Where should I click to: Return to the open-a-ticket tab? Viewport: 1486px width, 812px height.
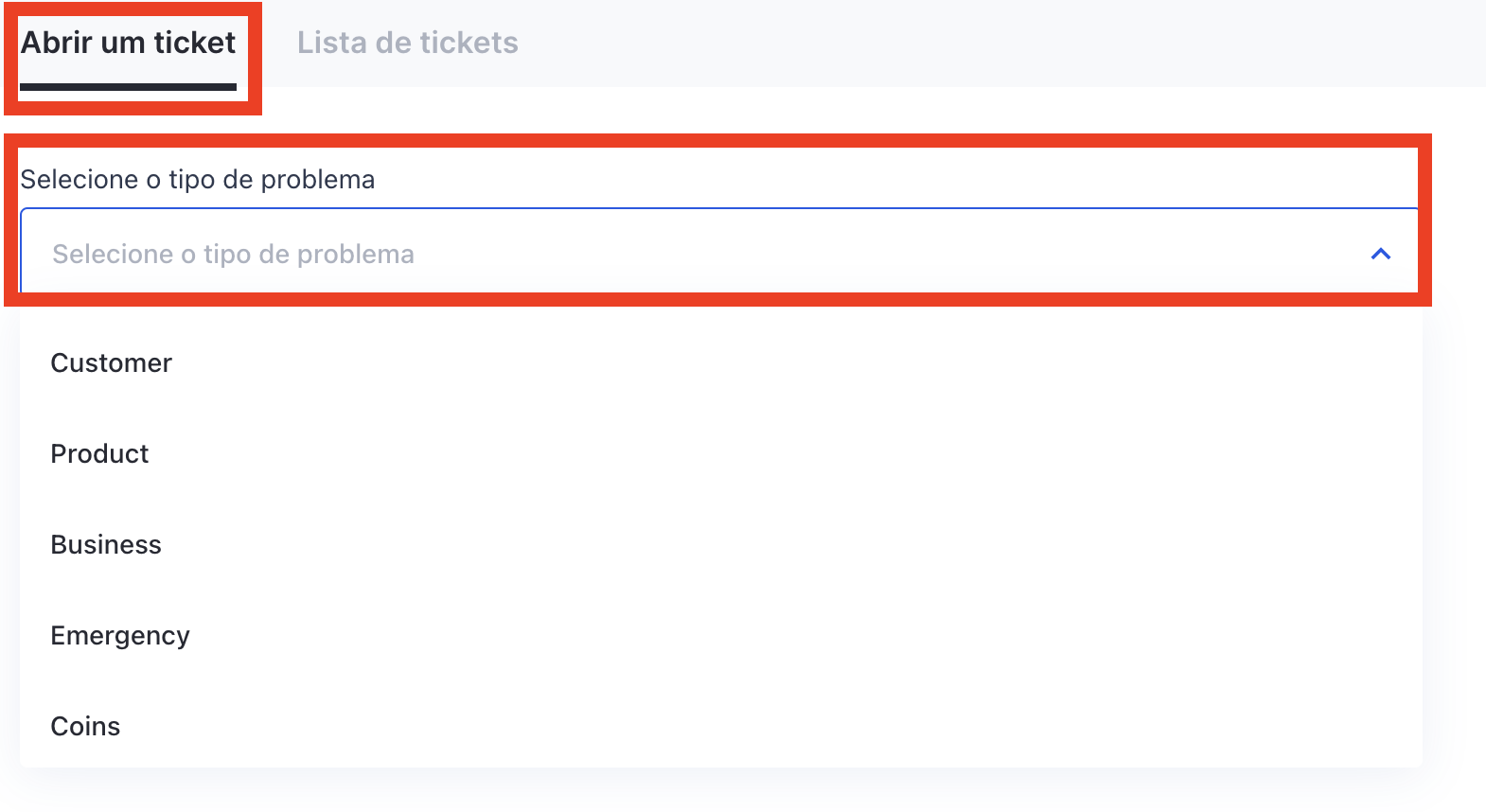(x=129, y=43)
